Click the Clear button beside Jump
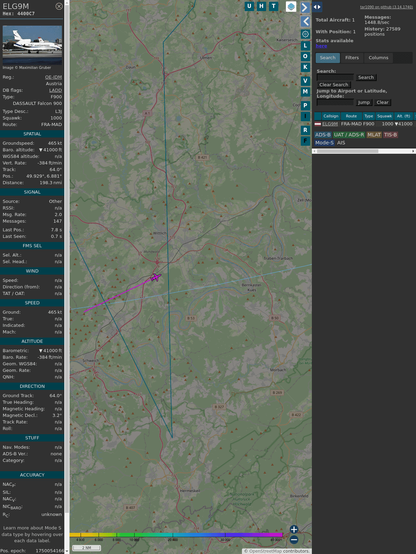 tap(382, 102)
